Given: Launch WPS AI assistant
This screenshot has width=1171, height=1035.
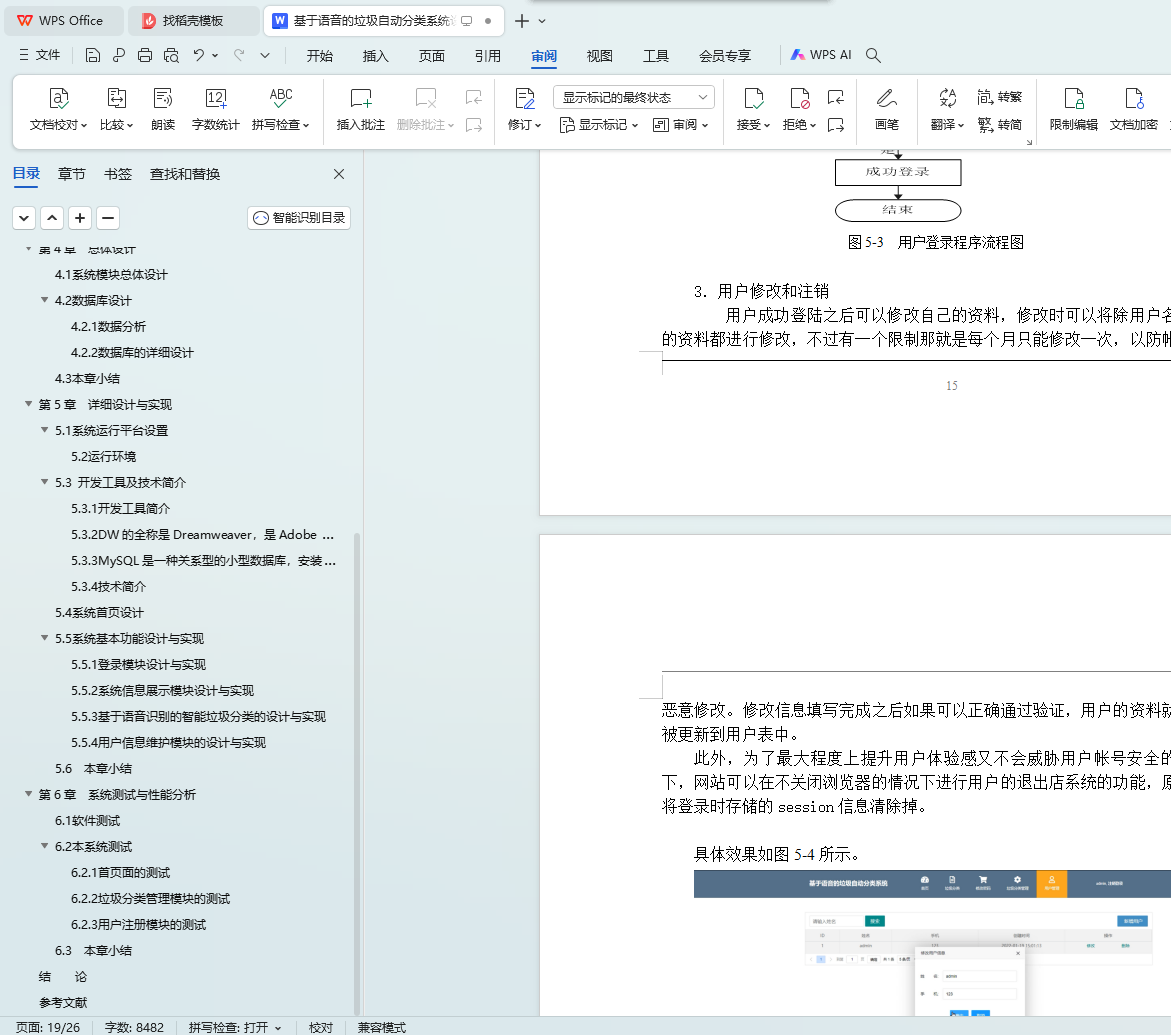Looking at the screenshot, I should point(821,55).
